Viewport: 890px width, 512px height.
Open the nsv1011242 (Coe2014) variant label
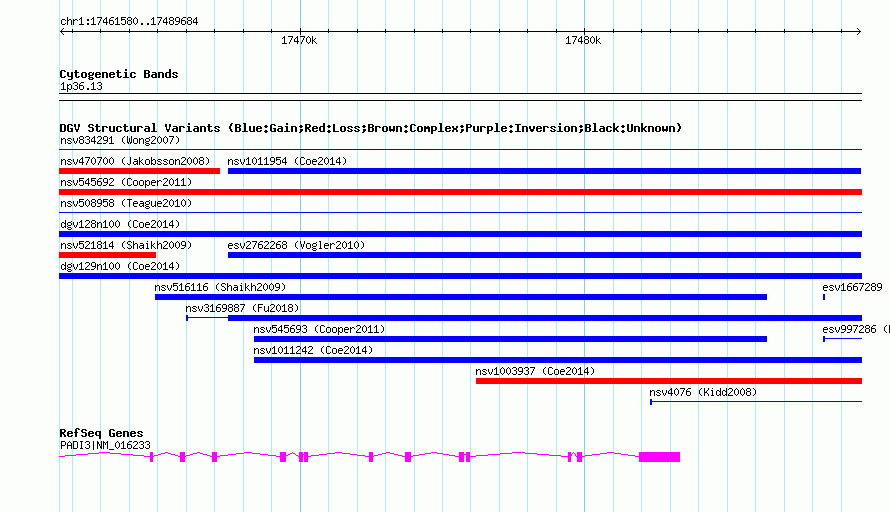tap(313, 350)
